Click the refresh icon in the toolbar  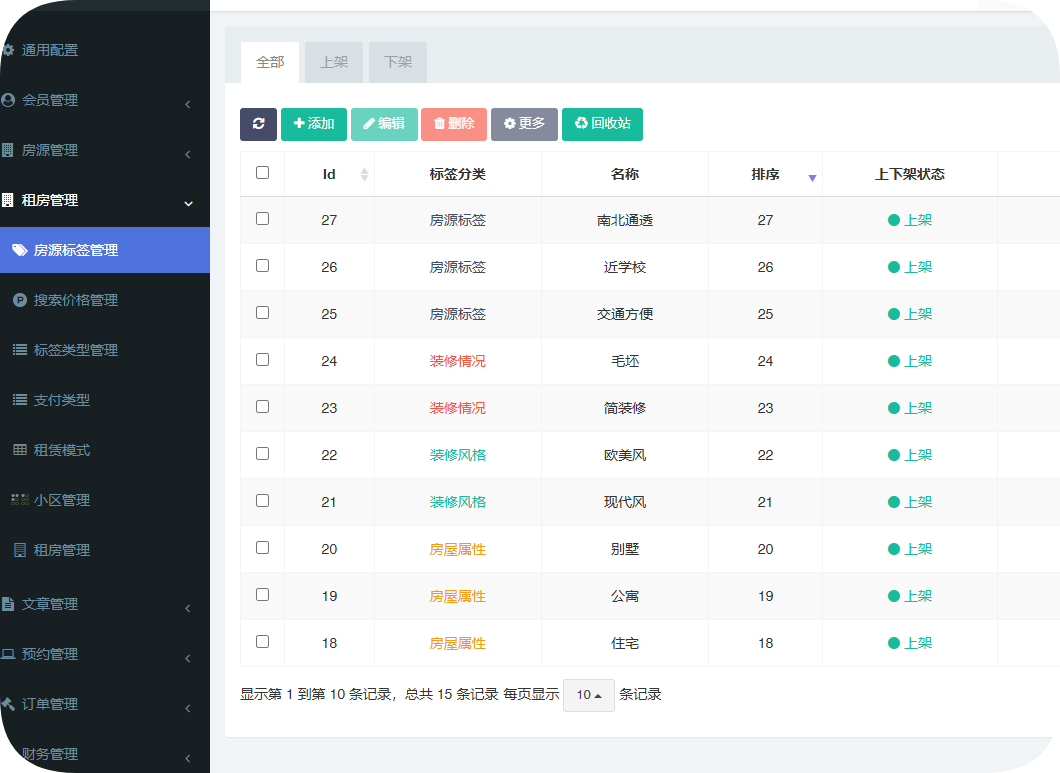258,124
